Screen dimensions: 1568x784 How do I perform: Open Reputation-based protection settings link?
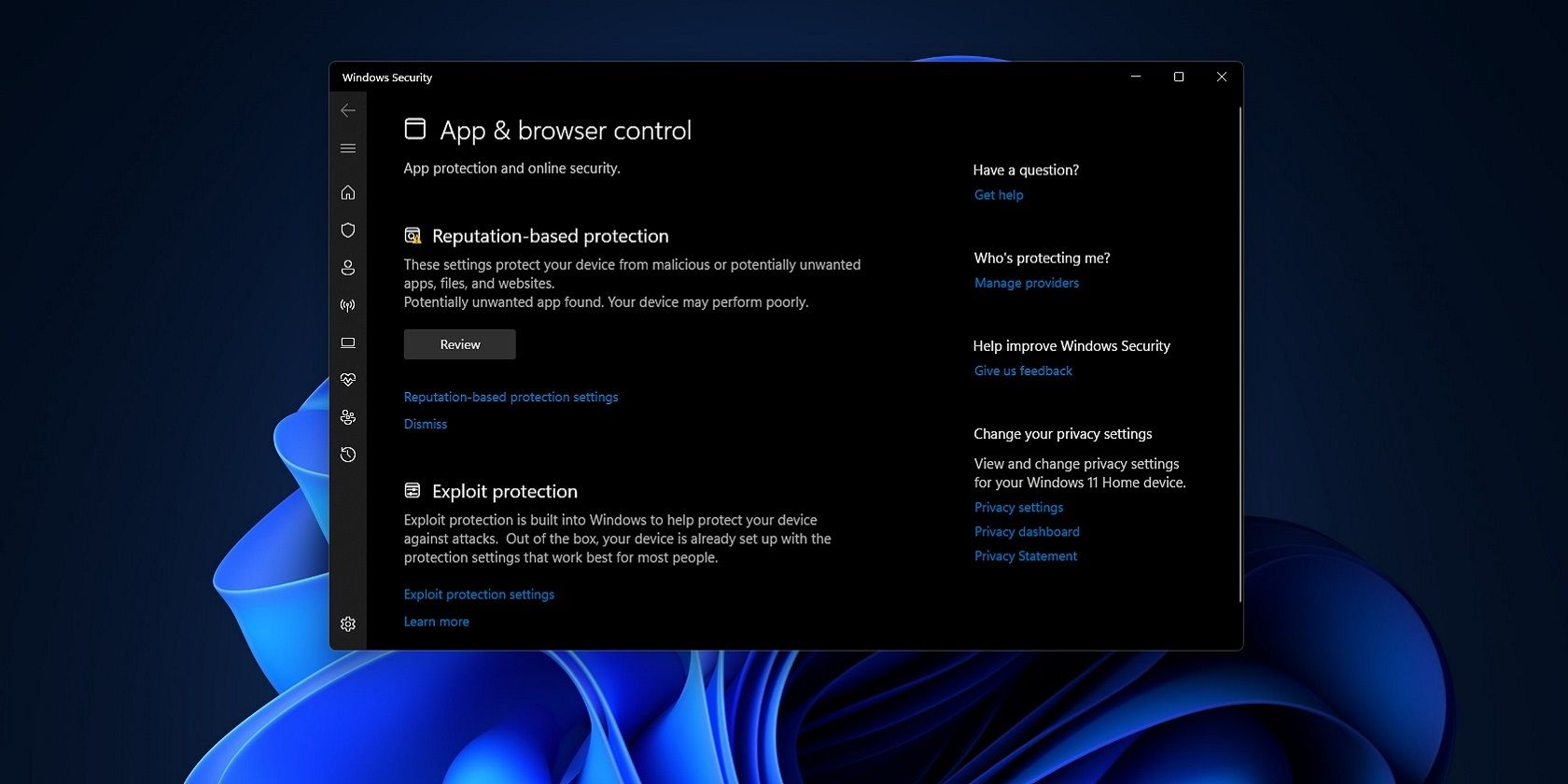point(511,397)
